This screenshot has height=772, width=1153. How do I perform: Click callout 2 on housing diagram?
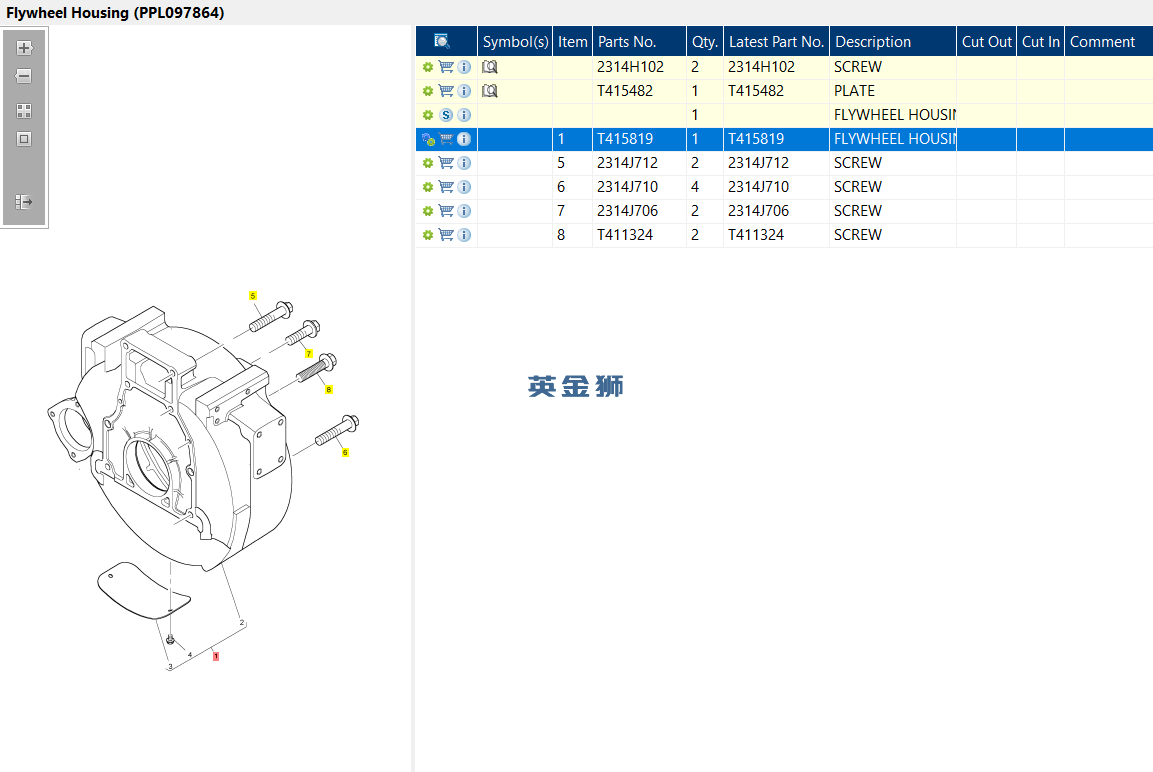pos(242,623)
